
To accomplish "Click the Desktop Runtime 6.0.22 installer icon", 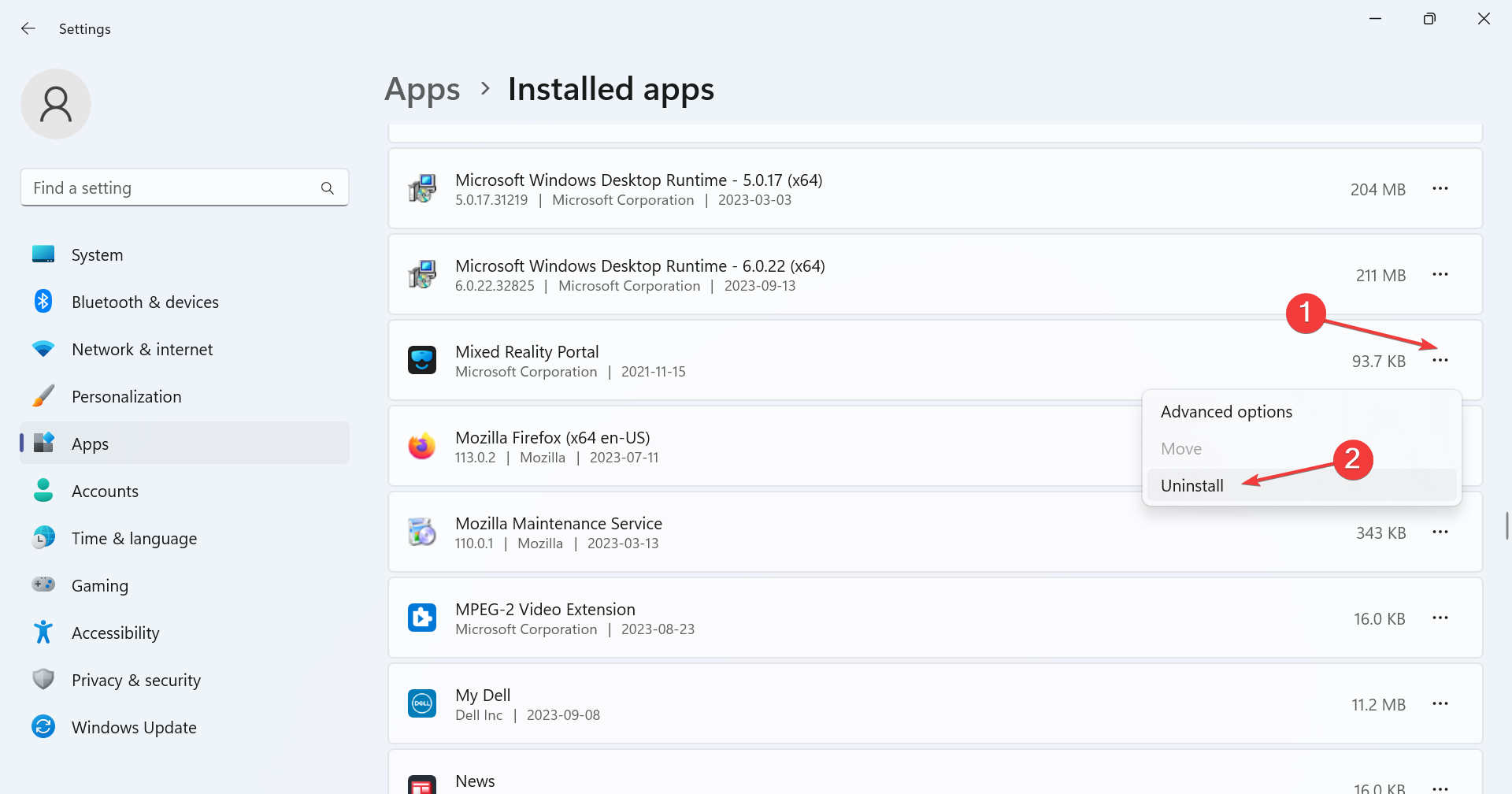I will coord(422,274).
